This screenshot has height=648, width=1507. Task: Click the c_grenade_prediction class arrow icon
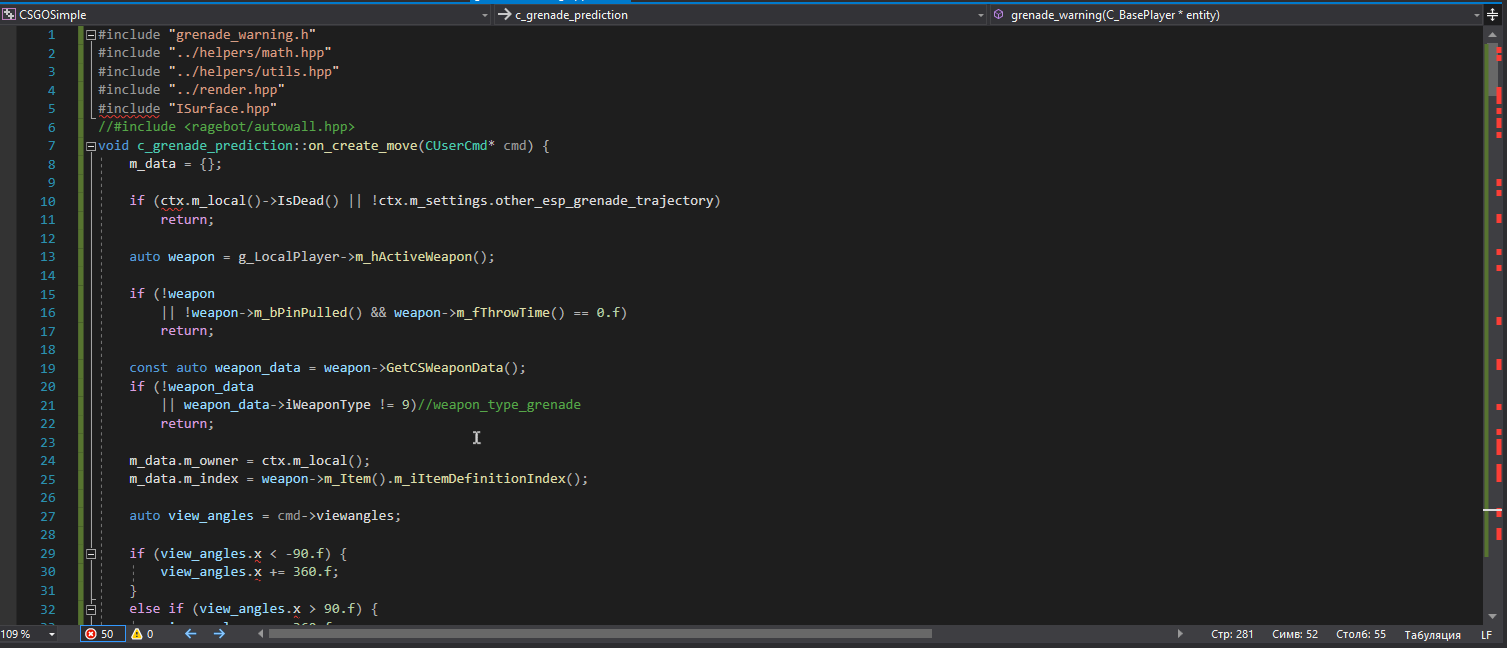point(504,15)
